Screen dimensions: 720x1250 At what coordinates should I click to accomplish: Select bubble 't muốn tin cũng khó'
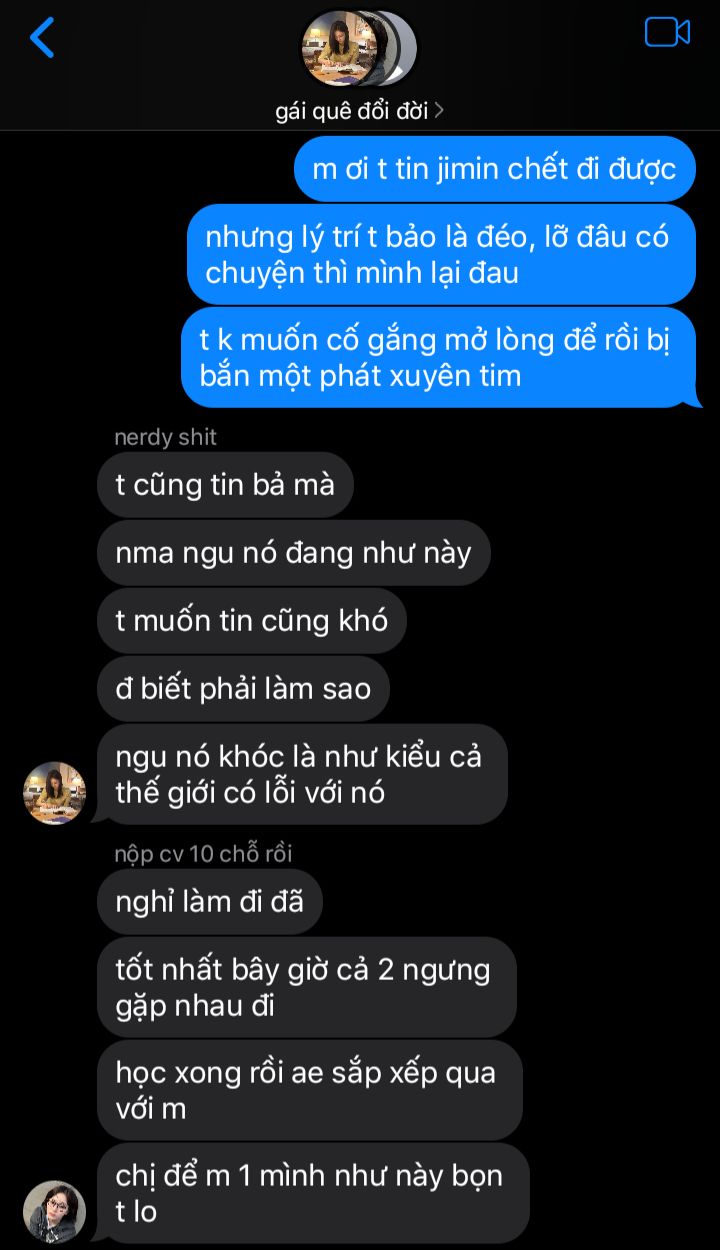click(x=252, y=621)
